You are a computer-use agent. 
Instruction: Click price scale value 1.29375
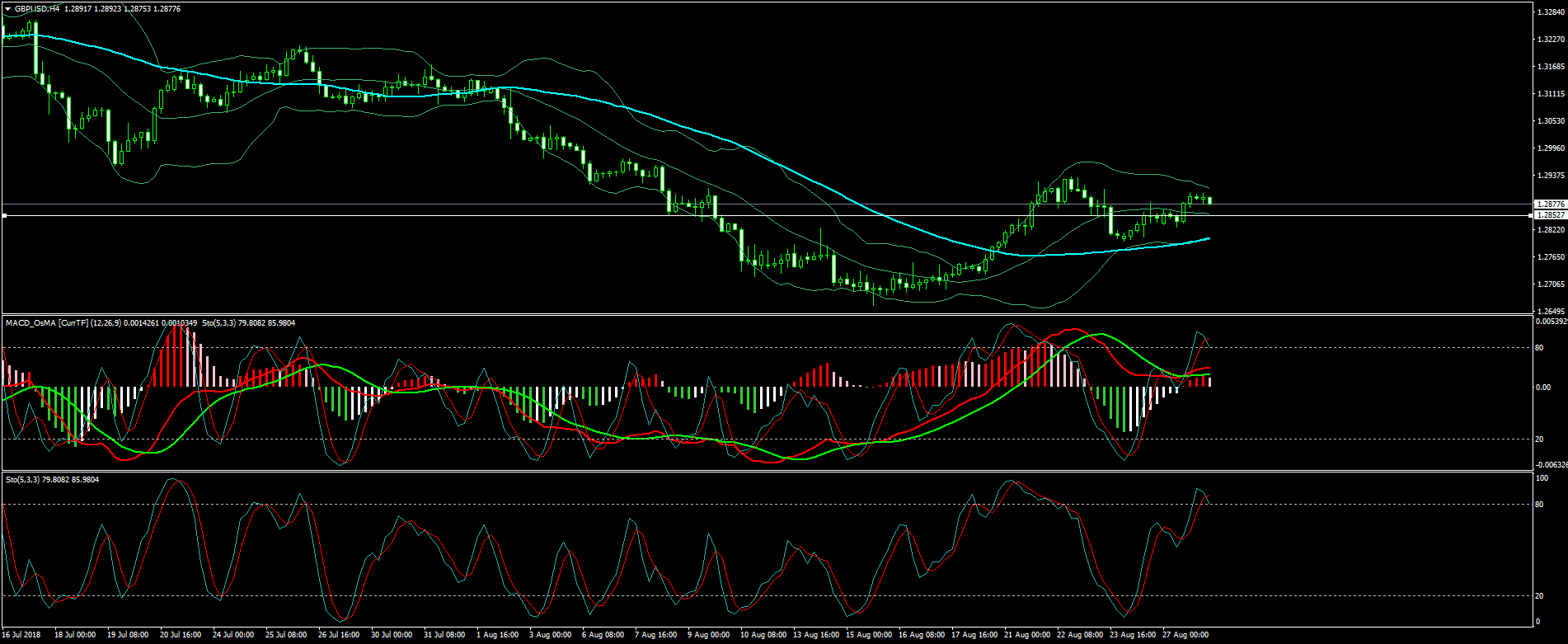click(x=1551, y=176)
